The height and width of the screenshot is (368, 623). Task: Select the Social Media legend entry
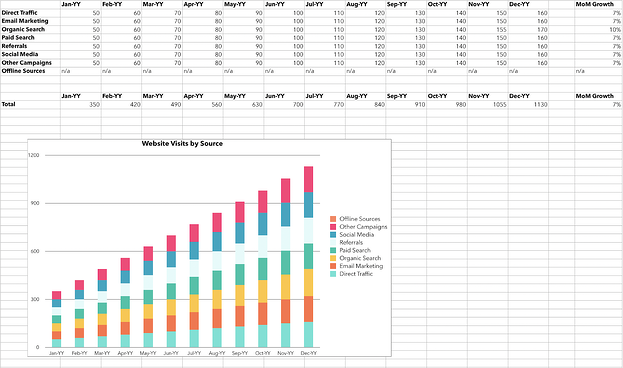(356, 234)
